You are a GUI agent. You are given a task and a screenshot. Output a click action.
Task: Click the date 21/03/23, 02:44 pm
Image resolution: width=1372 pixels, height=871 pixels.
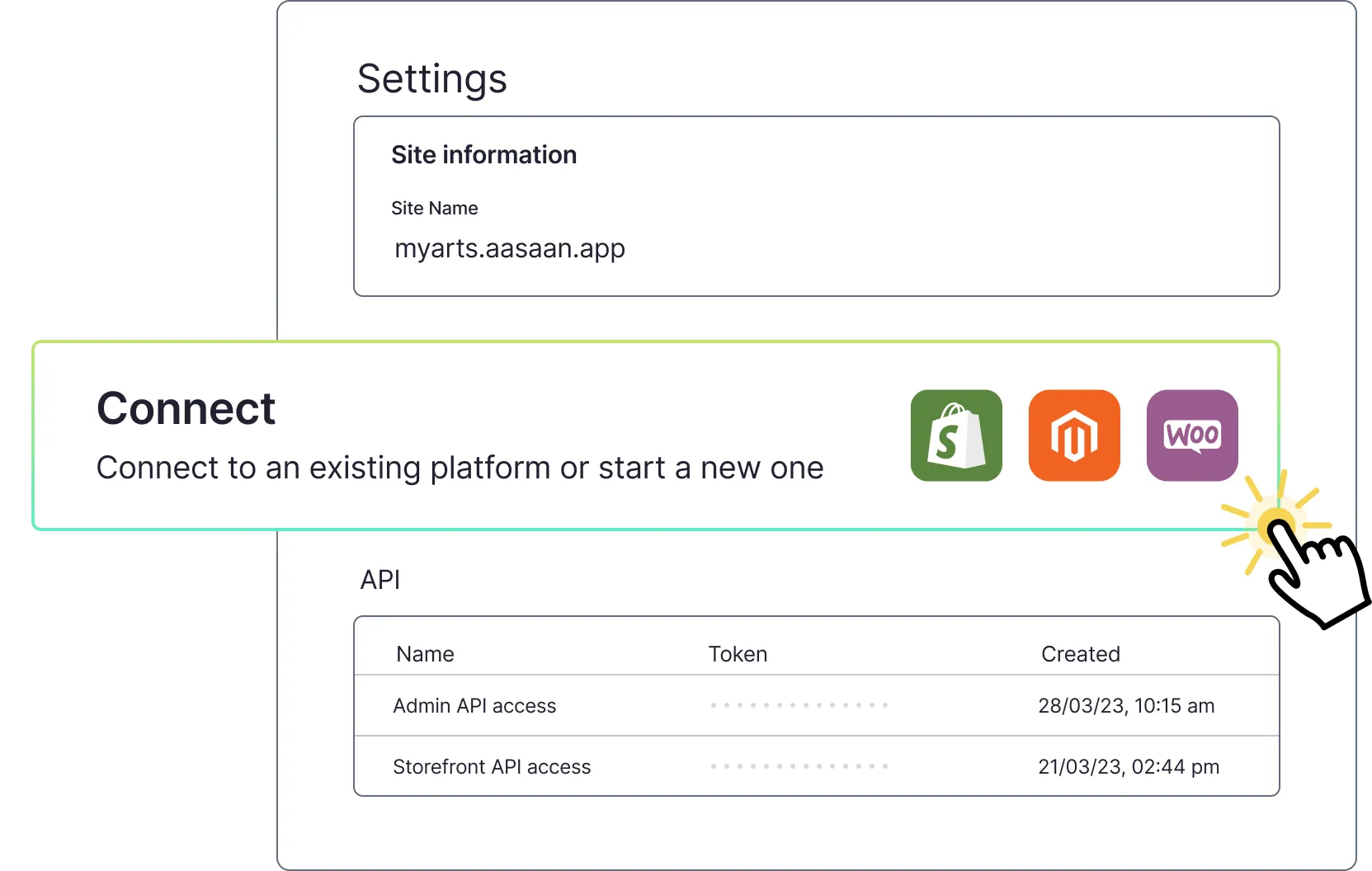(1129, 767)
